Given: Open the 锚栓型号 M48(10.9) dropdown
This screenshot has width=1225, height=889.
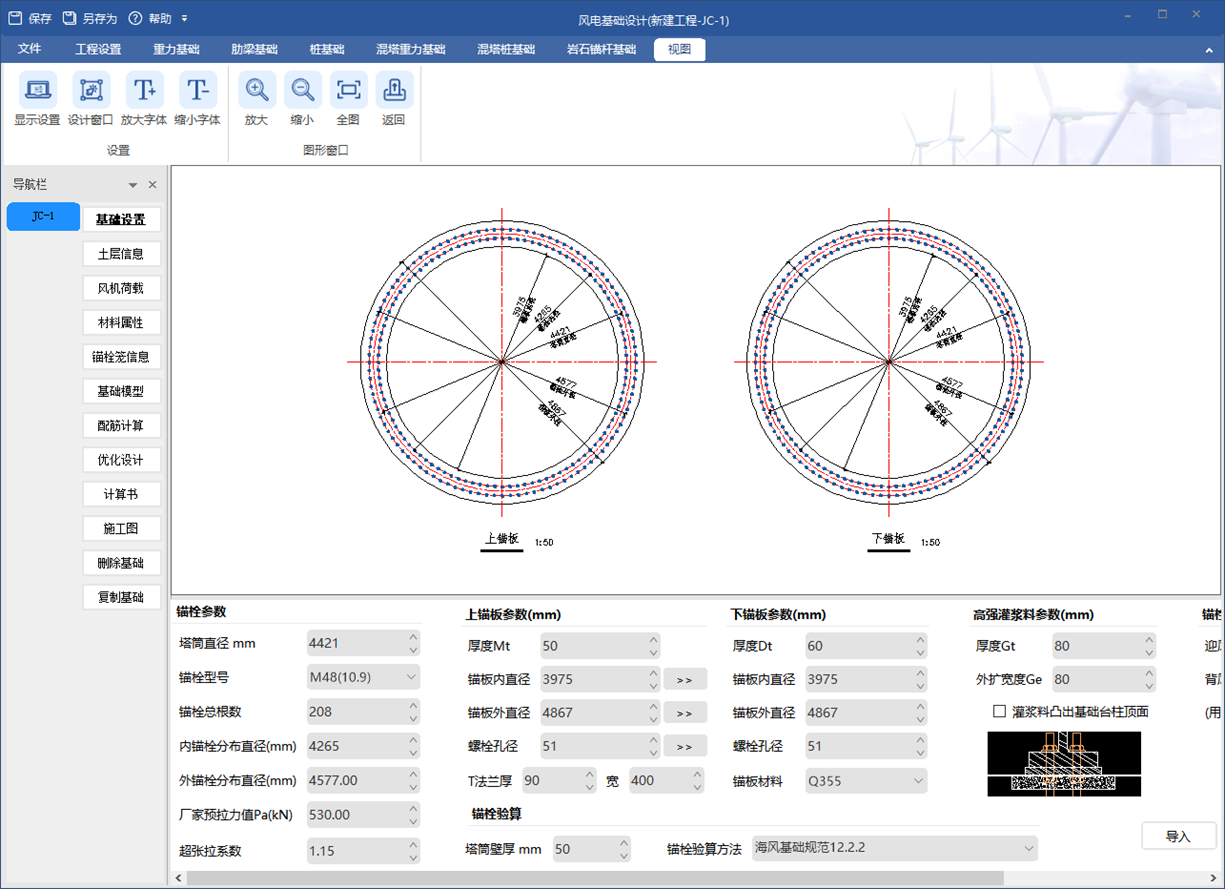Looking at the screenshot, I should pyautogui.click(x=363, y=678).
